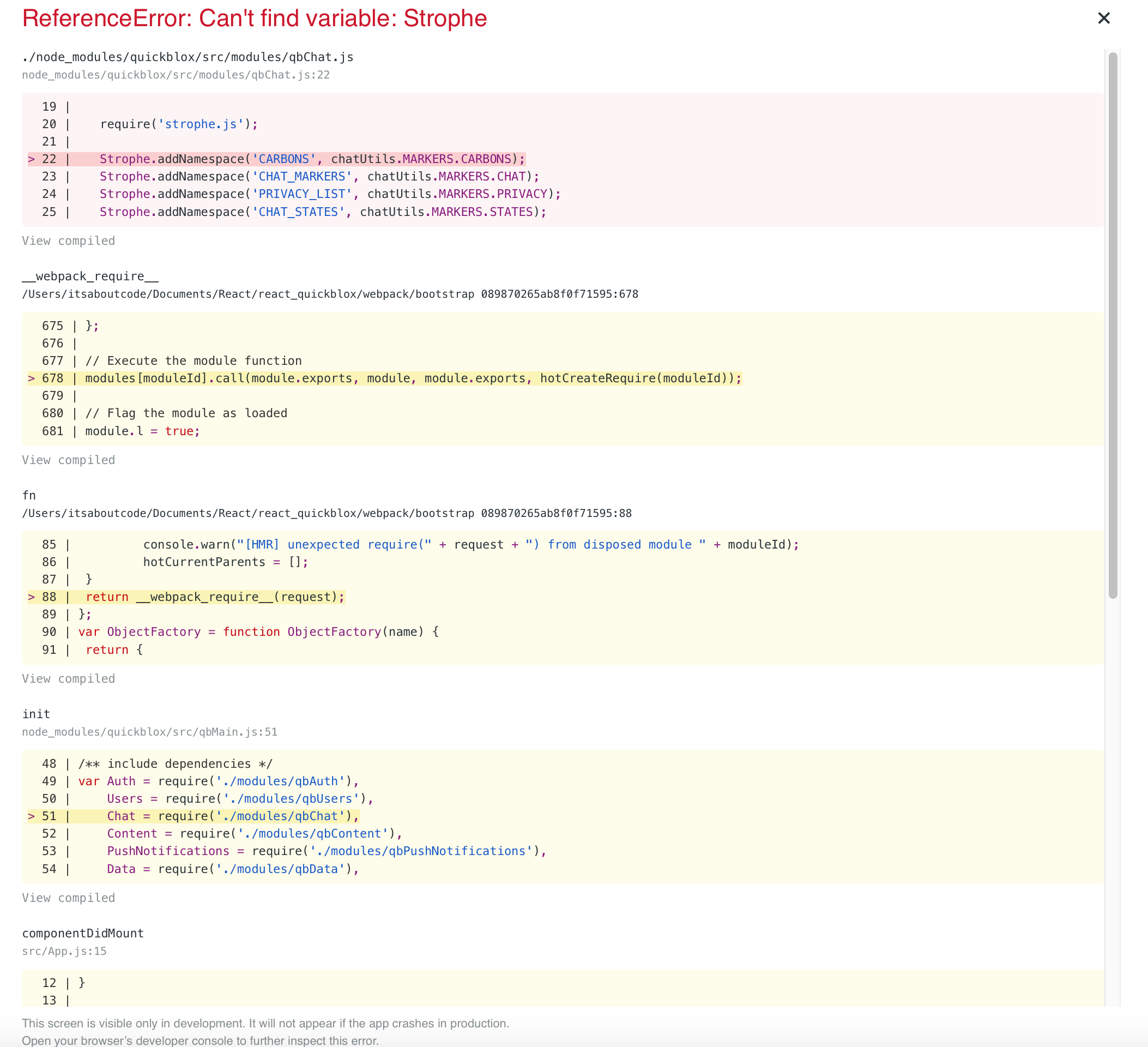Click the webpack bootstrap path ending in :88

click(327, 513)
